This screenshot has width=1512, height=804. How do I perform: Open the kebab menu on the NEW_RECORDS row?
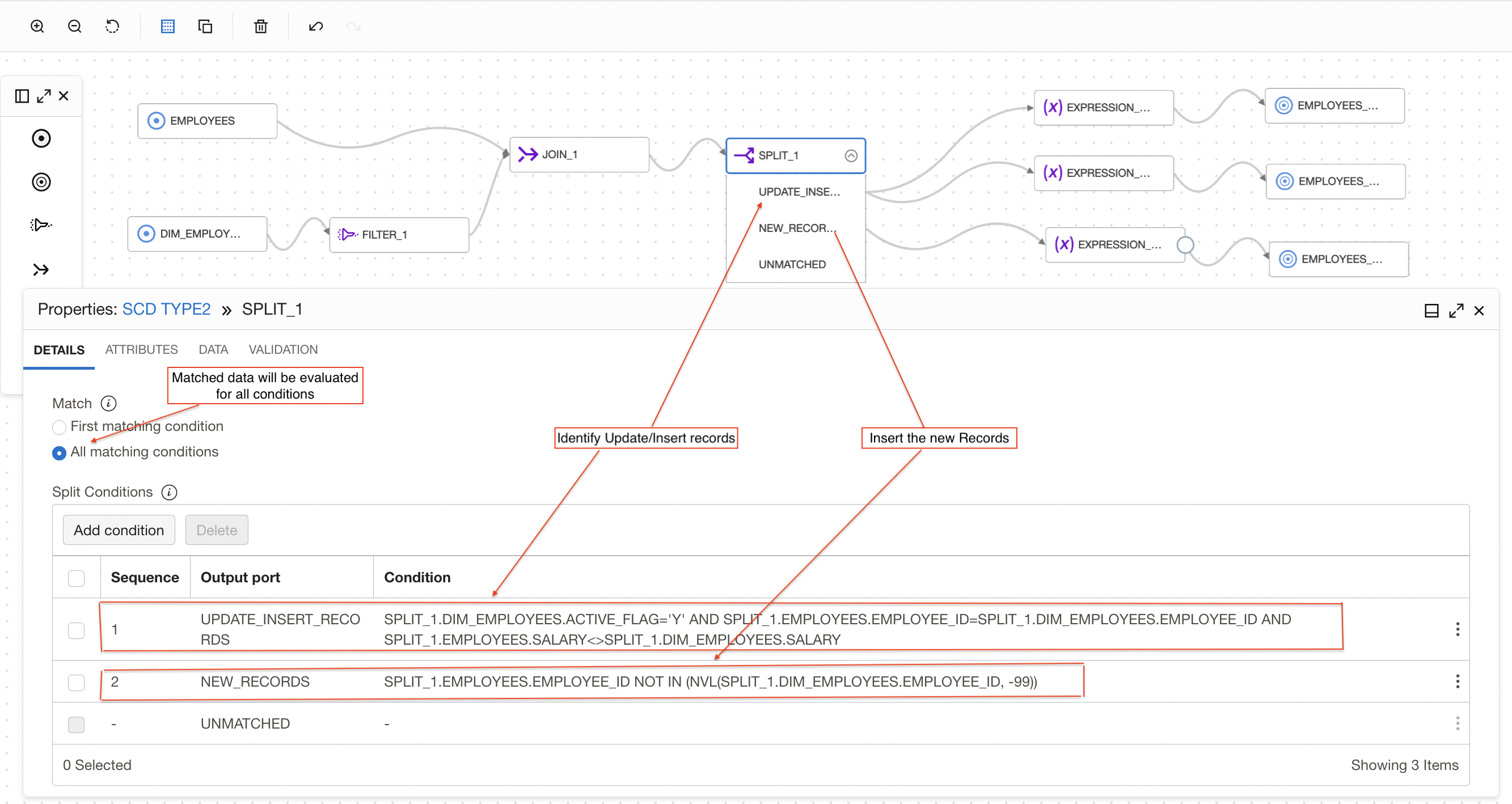point(1458,681)
